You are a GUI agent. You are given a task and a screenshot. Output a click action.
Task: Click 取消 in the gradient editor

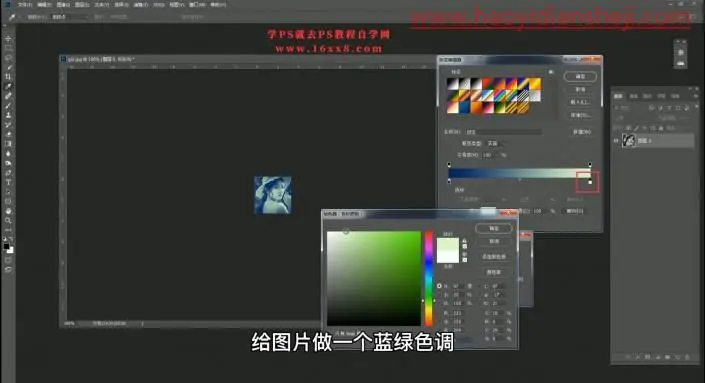tap(580, 89)
